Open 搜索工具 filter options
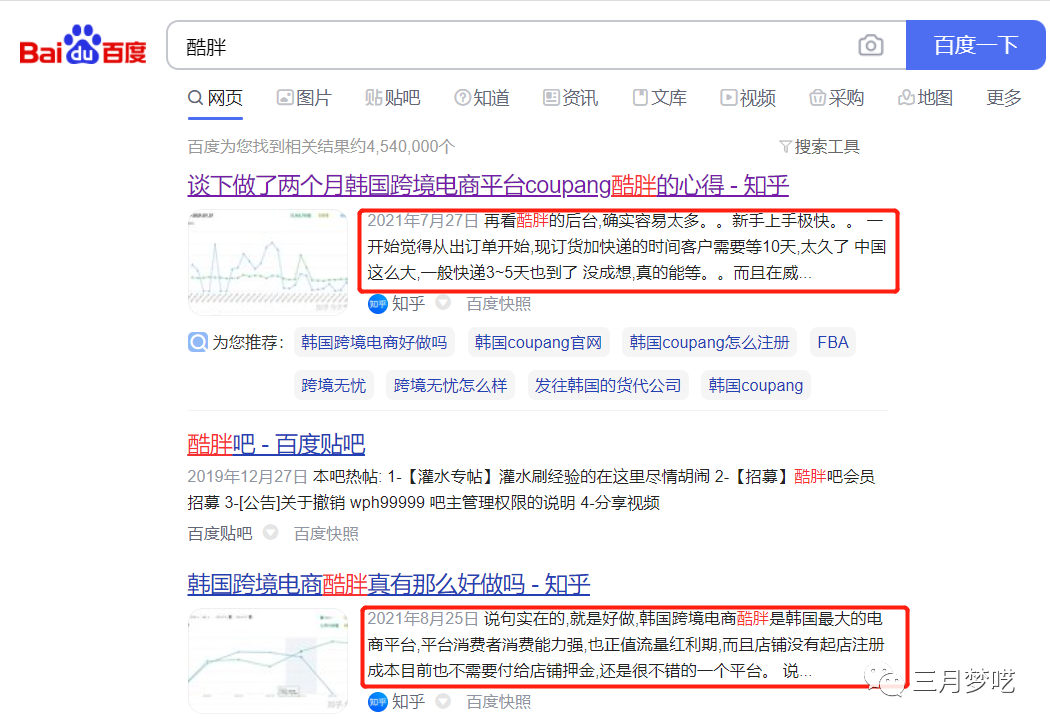This screenshot has width=1050, height=728. (x=820, y=147)
